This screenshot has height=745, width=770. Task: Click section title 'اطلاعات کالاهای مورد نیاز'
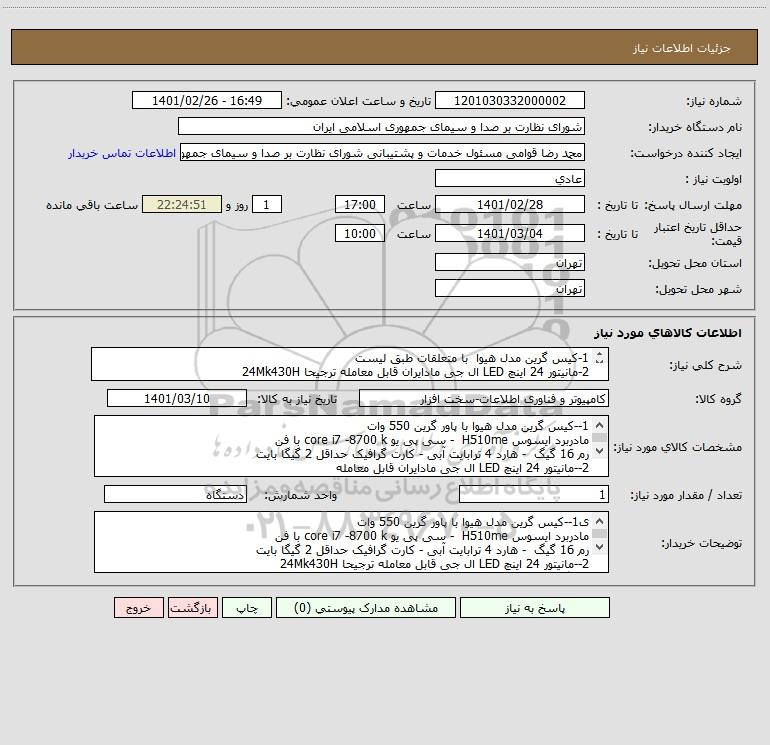pyautogui.click(x=668, y=333)
